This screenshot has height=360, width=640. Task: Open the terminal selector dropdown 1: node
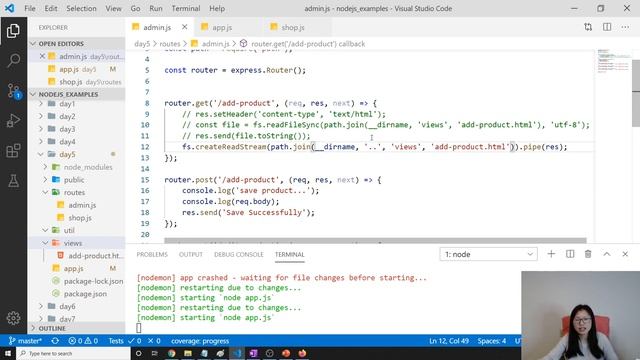(488, 254)
